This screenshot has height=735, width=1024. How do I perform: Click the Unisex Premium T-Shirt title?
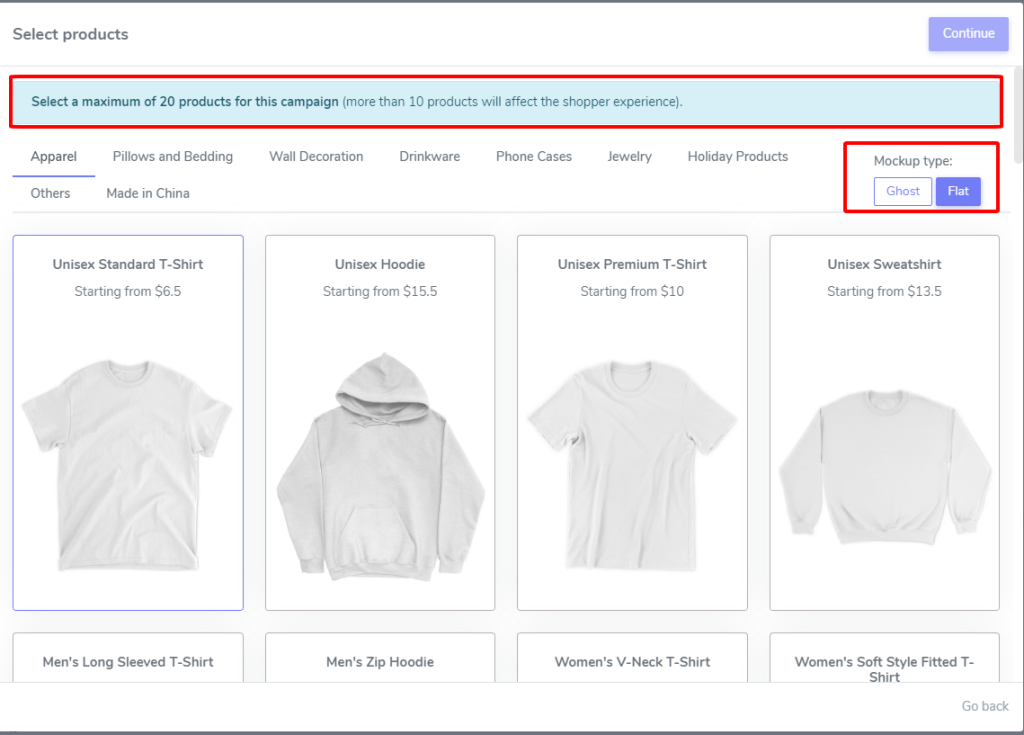tap(632, 265)
